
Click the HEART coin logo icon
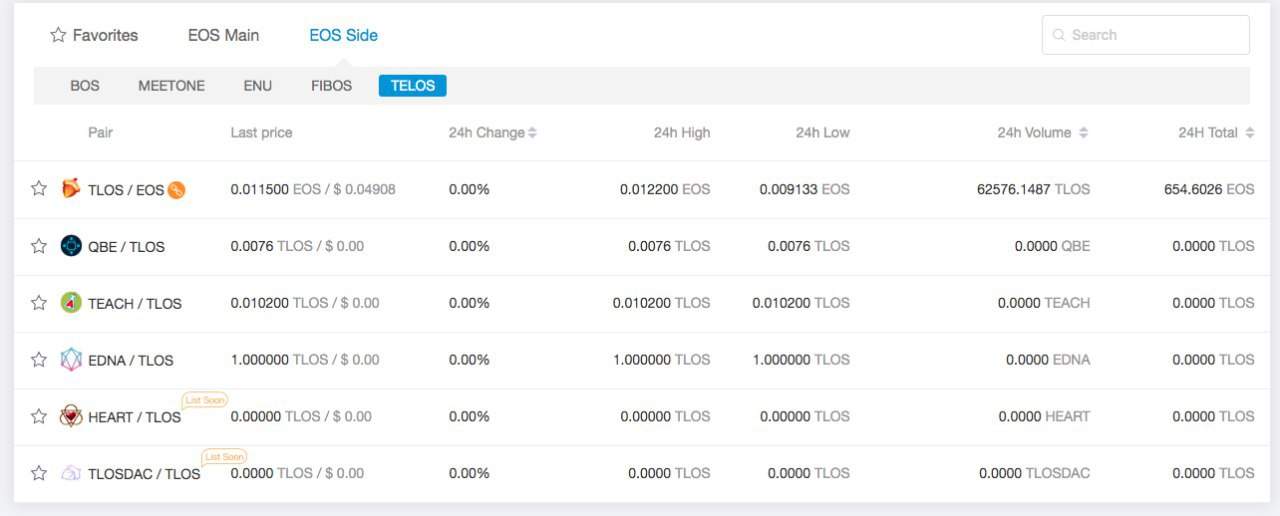pos(71,417)
